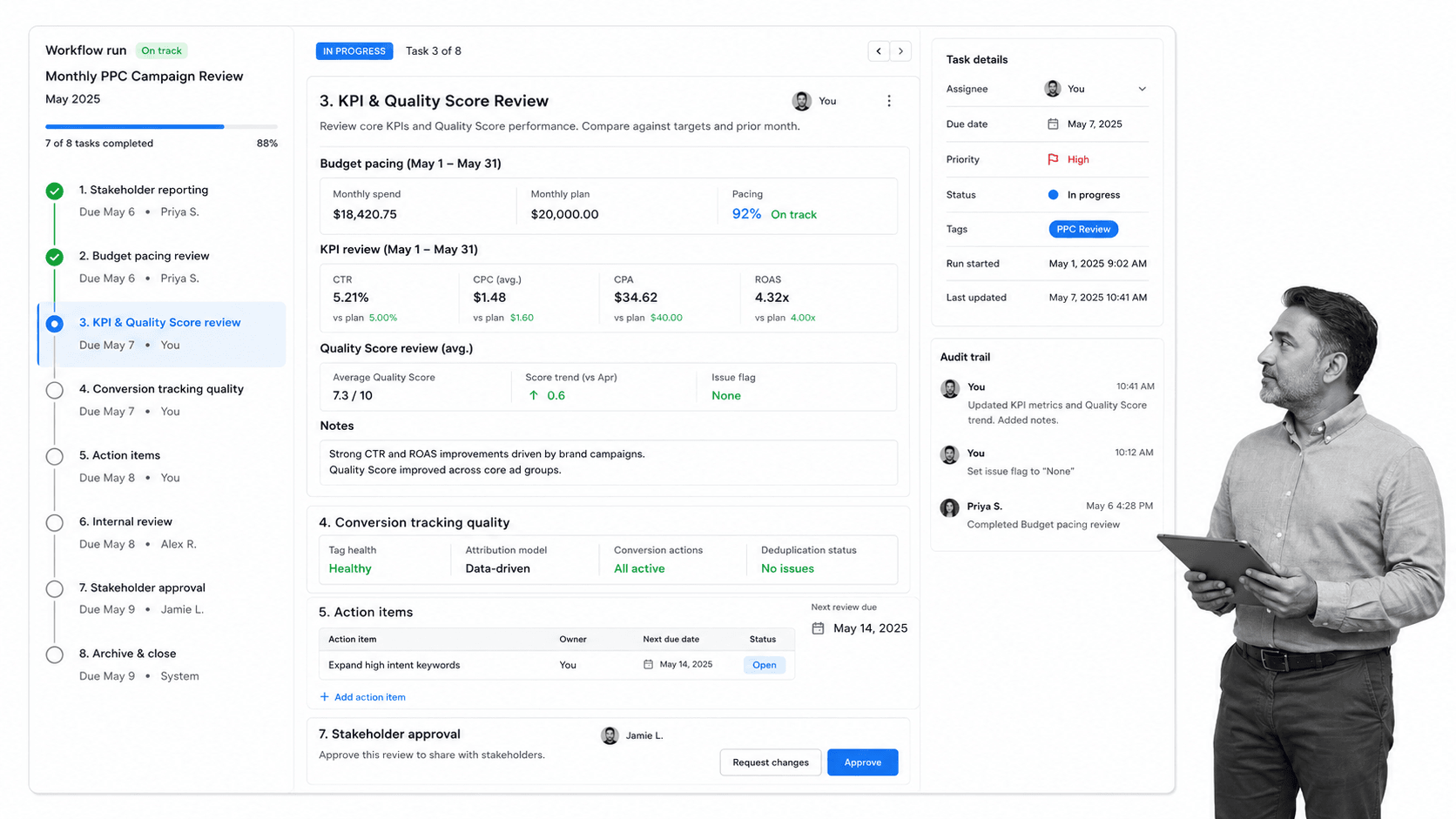1456x819 pixels.
Task: Click the plus icon for Add action item
Action: (325, 697)
